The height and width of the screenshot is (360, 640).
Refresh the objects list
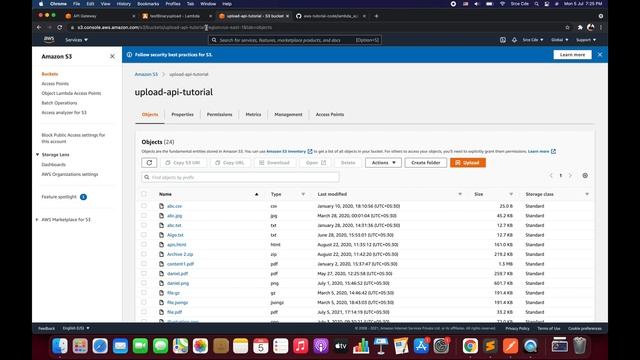(x=149, y=162)
